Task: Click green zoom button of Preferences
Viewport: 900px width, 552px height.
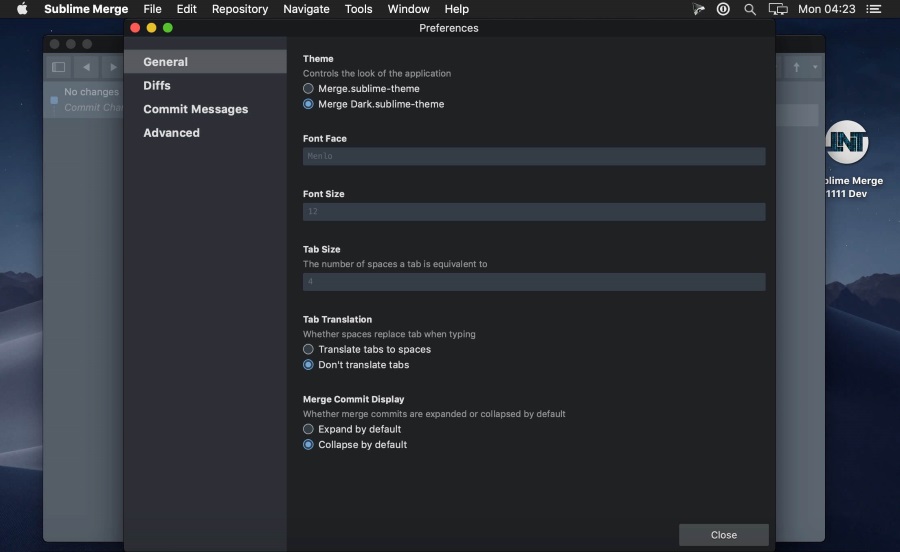Action: (168, 28)
